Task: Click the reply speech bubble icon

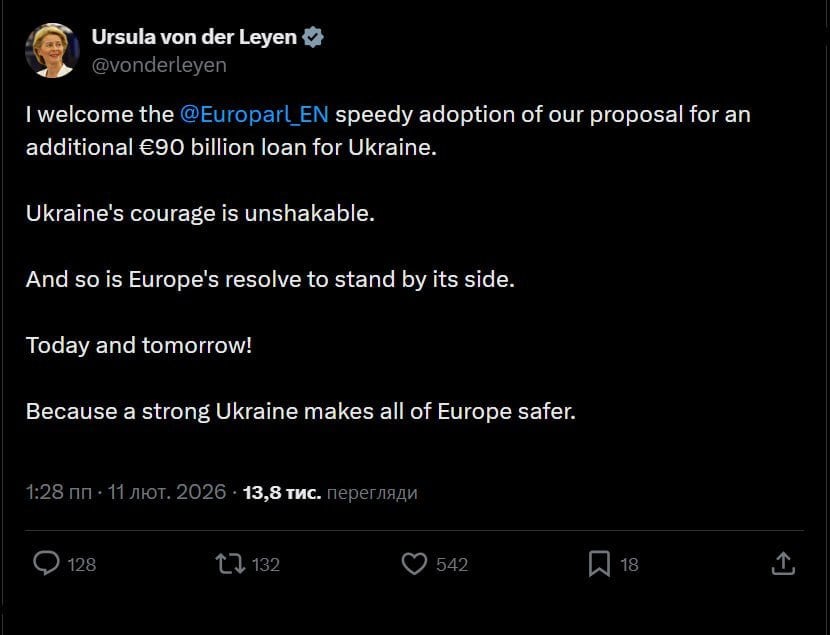Action: [x=46, y=564]
